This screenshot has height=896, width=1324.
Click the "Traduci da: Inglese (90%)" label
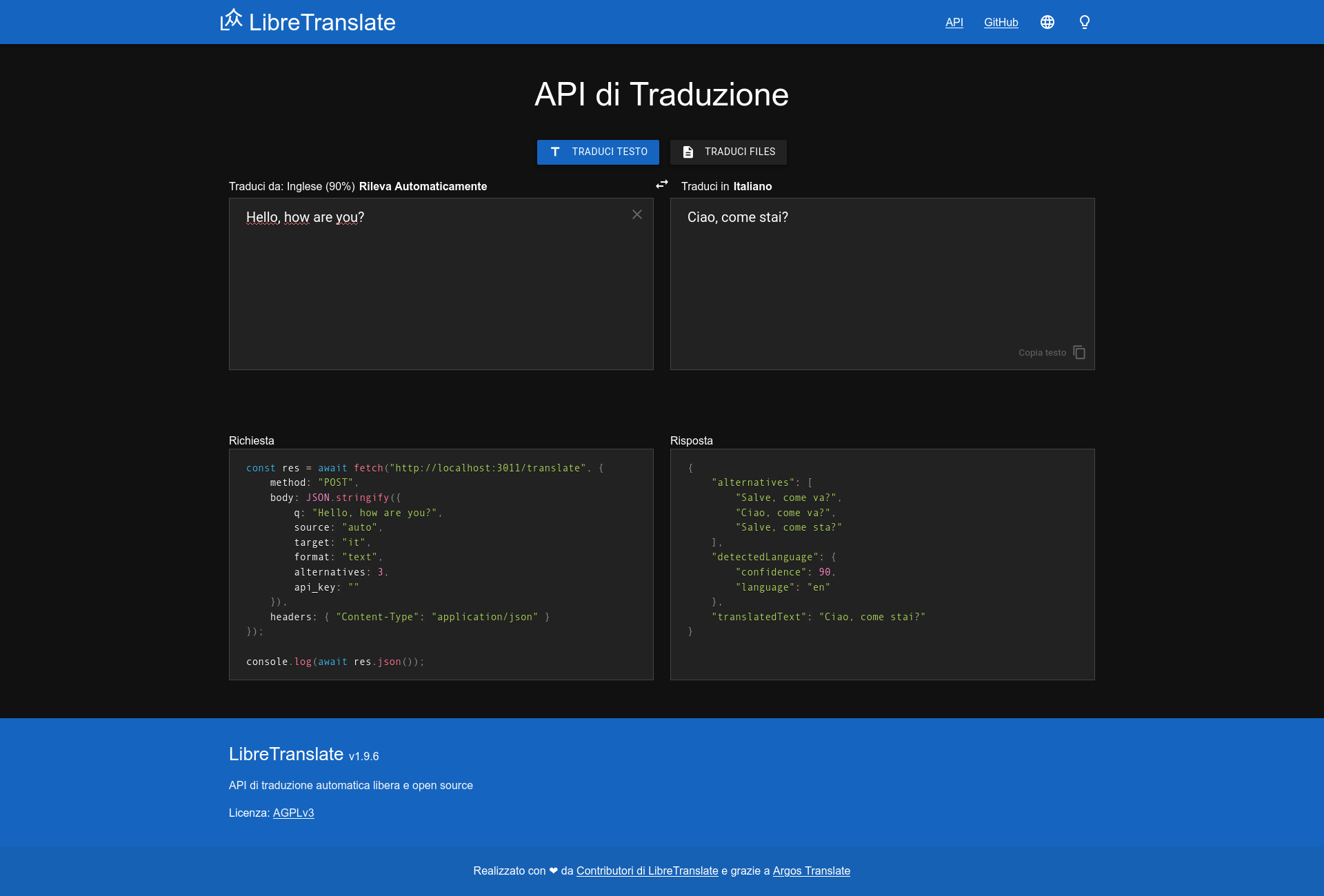(x=292, y=186)
